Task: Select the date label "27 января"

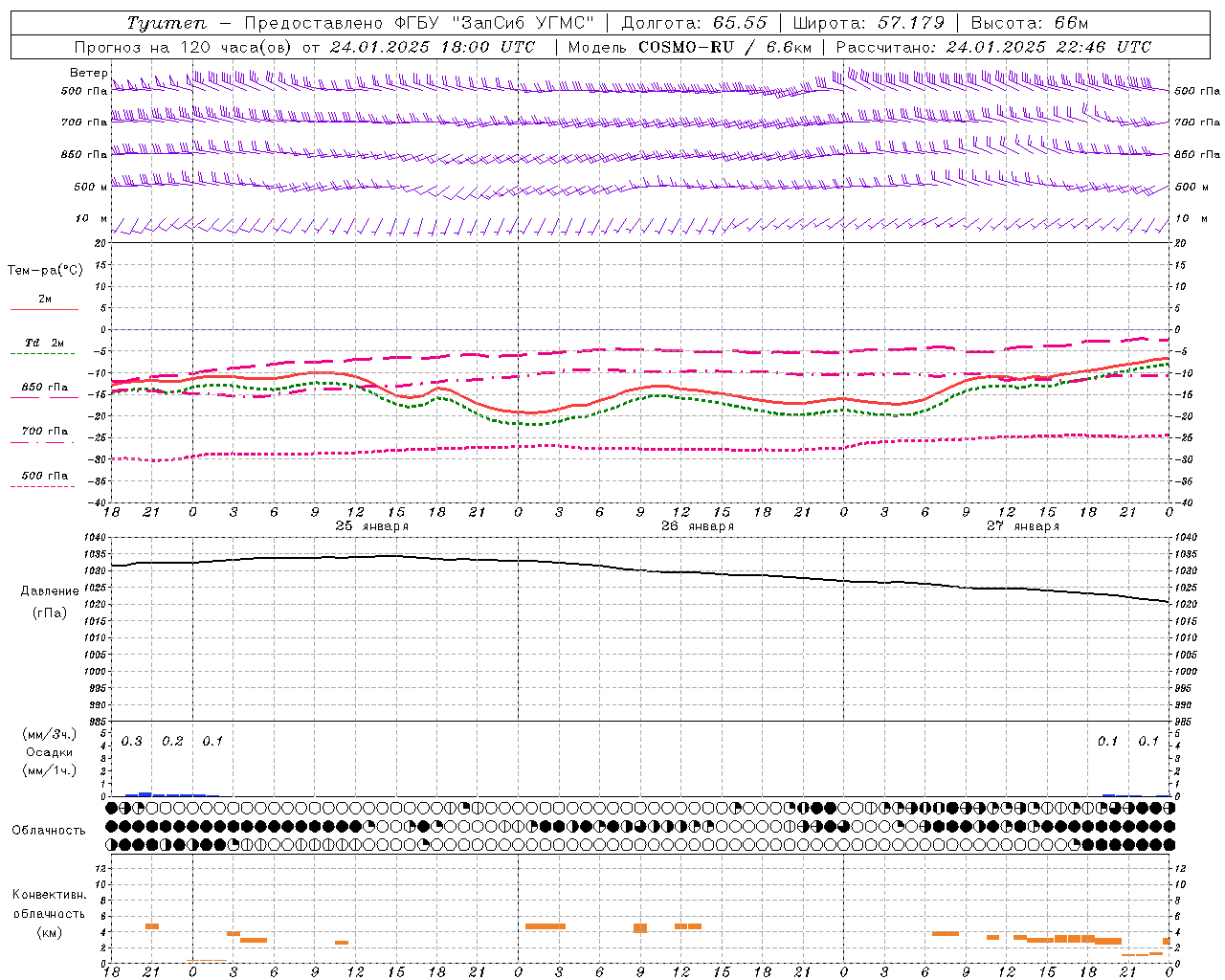Action: click(1023, 526)
